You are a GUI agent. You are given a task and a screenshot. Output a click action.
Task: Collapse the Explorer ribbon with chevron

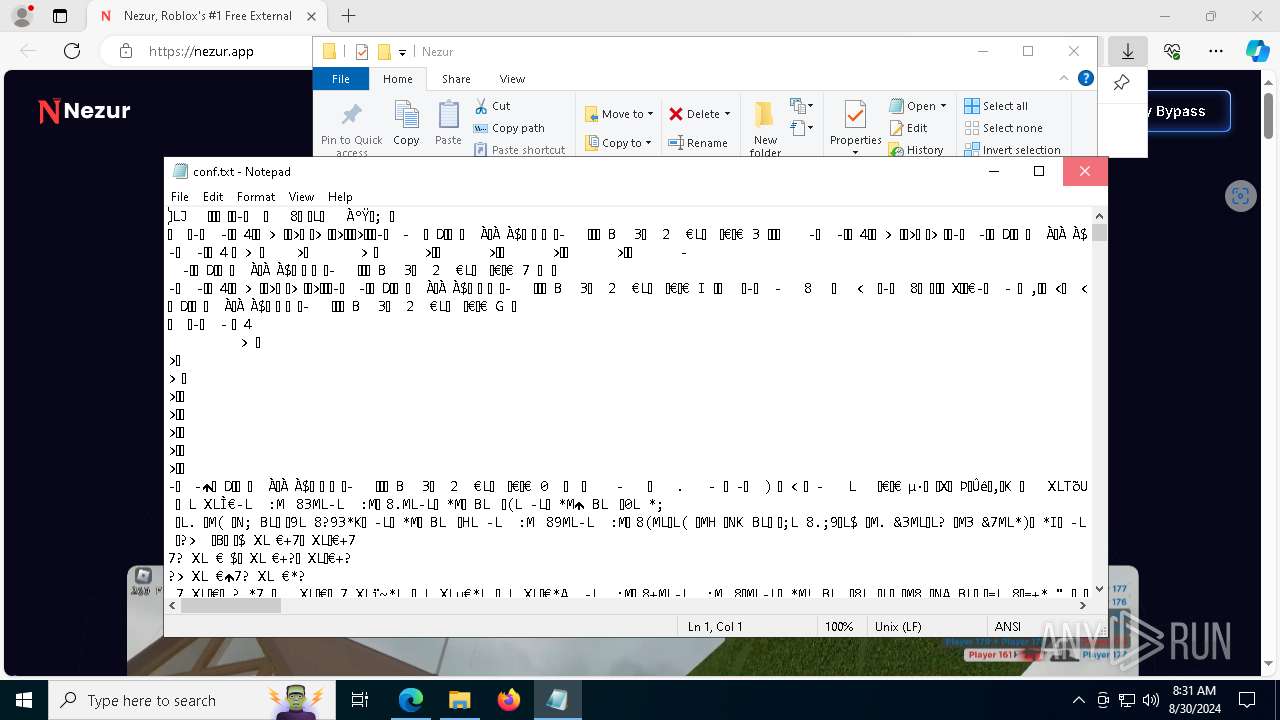pos(1064,78)
